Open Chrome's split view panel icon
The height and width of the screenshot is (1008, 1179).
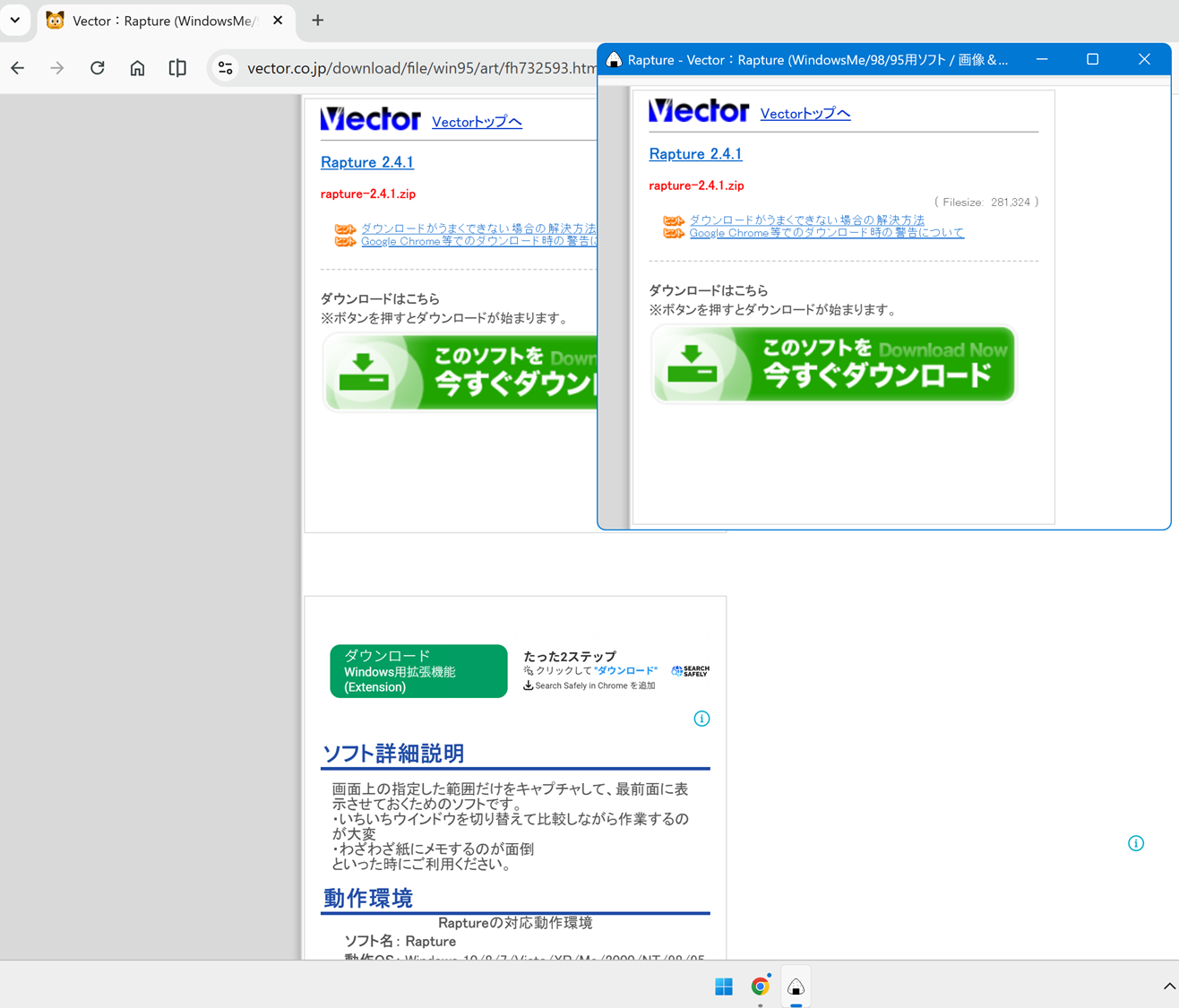pos(177,68)
